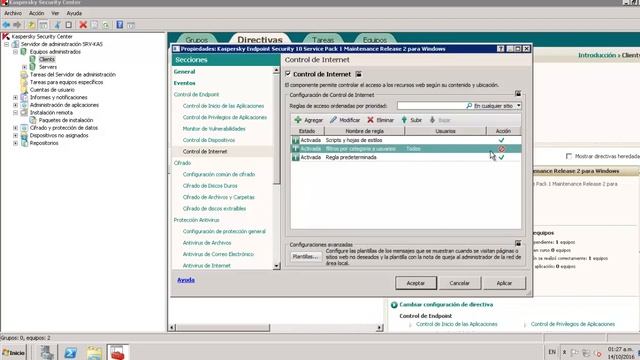640x360 pixels.
Task: Click the blue Help question mark toolbar icon
Action: (x=120, y=25)
